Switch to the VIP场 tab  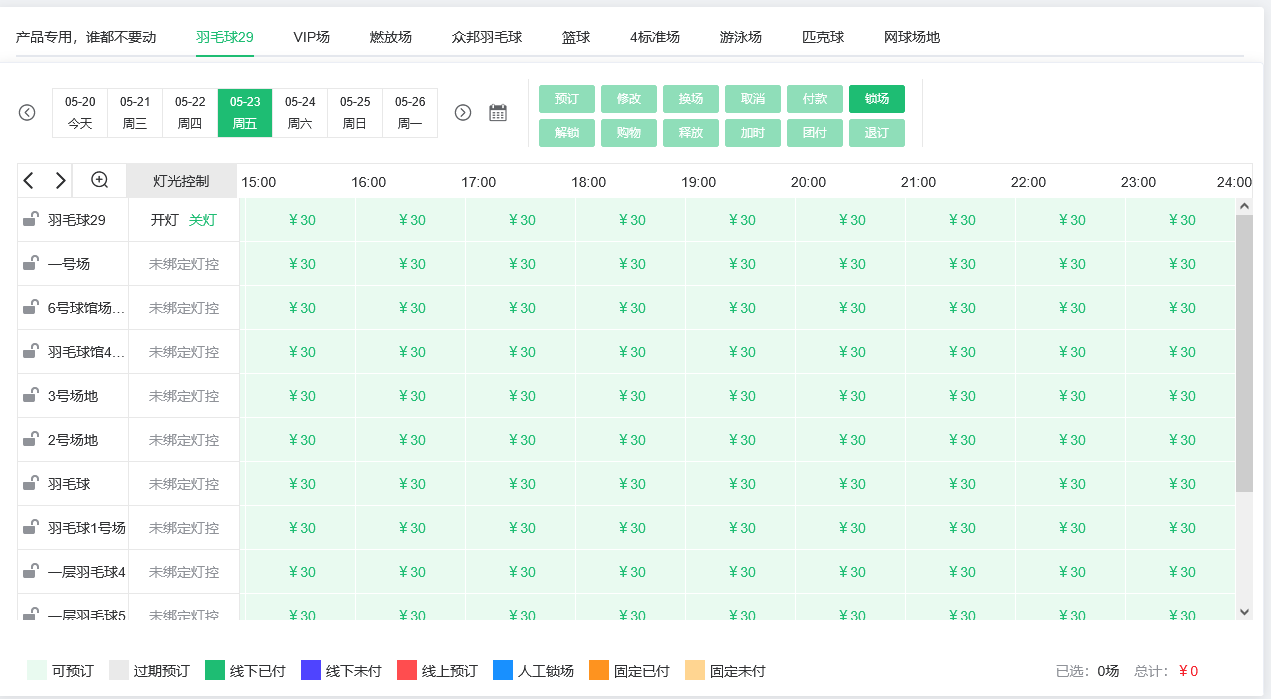pyautogui.click(x=311, y=37)
